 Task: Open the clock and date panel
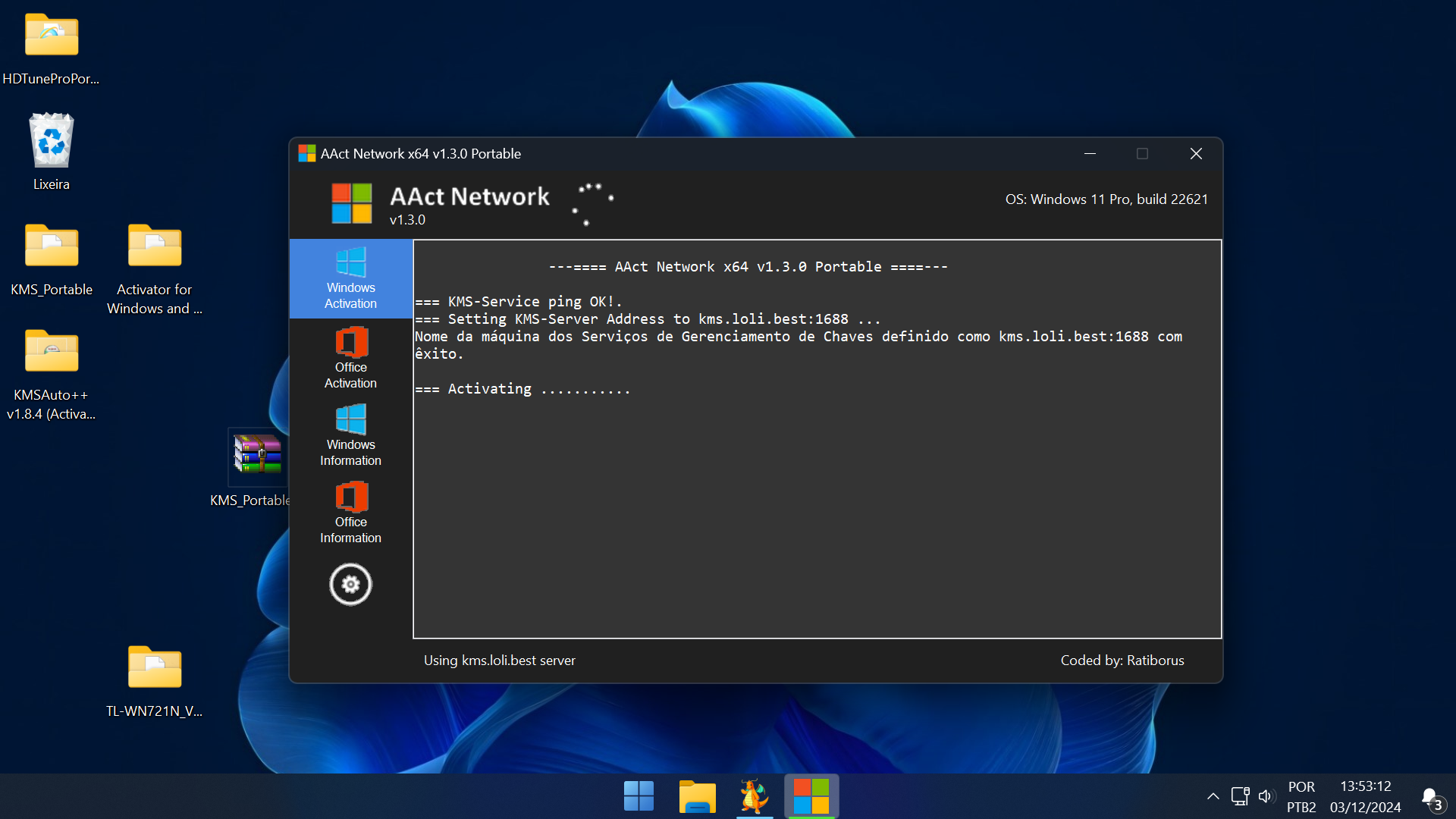(1365, 796)
